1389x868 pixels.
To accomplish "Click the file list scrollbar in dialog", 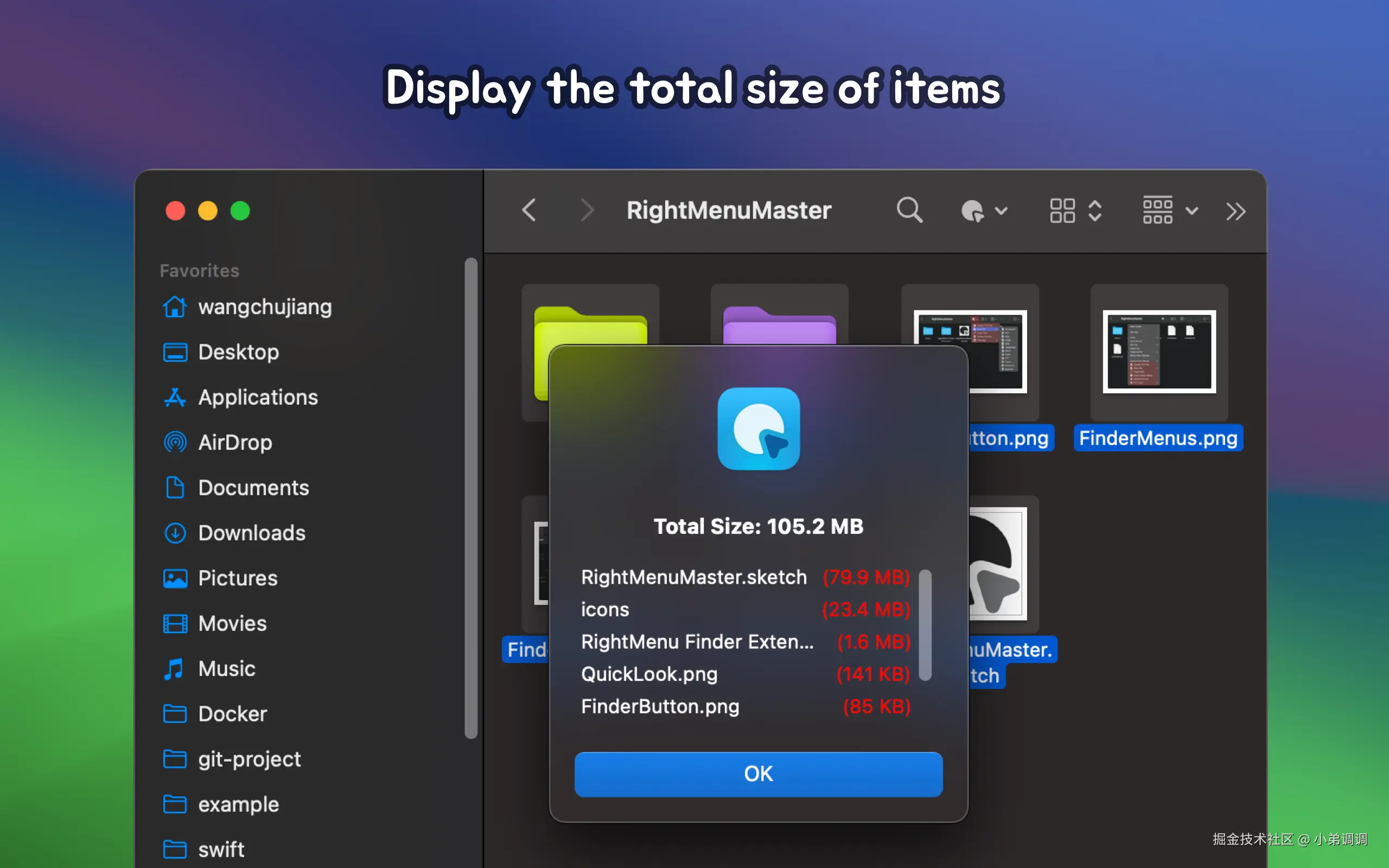I will pyautogui.click(x=925, y=624).
